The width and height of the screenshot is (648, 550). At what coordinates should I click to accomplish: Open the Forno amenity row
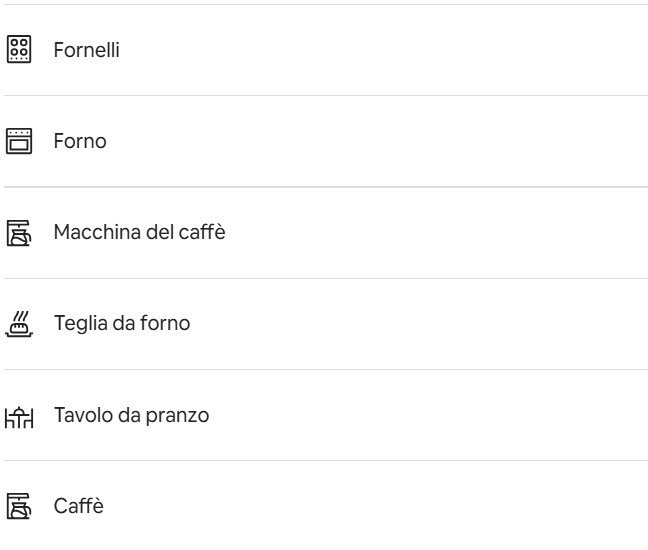[x=324, y=142]
